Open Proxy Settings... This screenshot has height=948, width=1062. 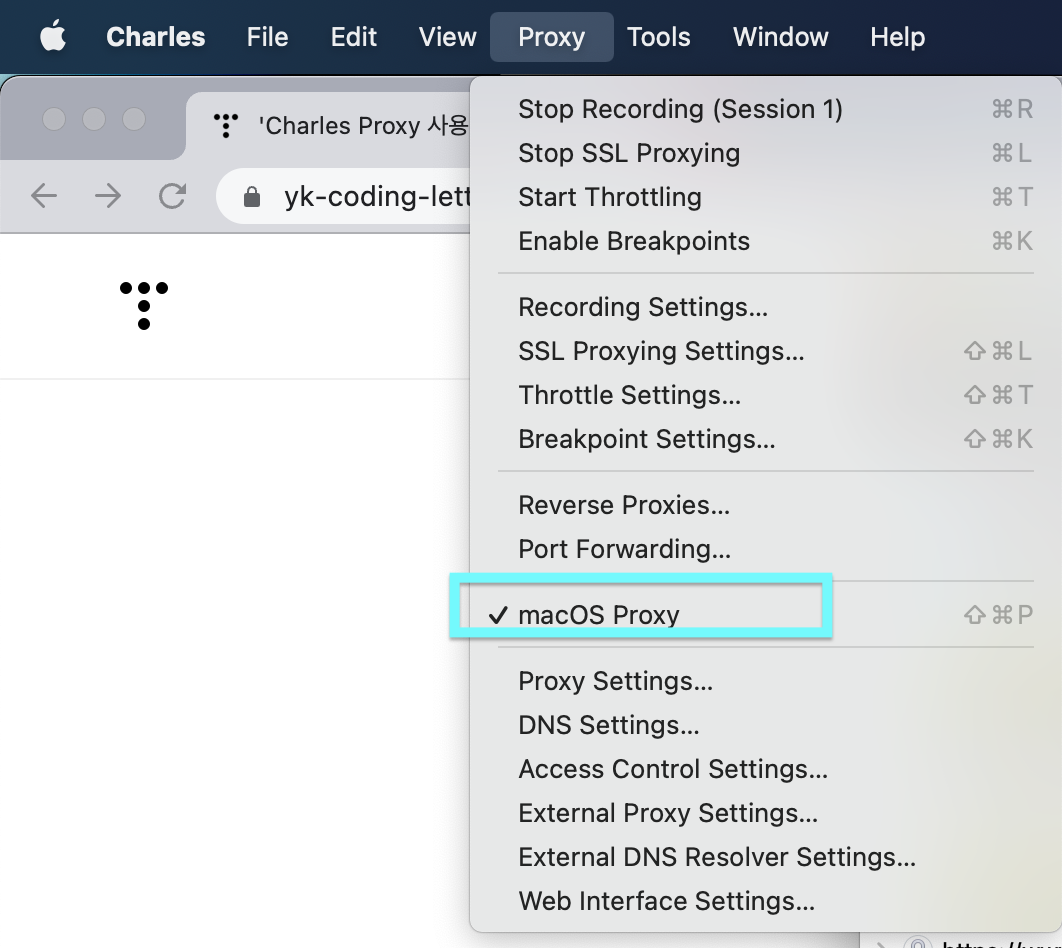click(x=765, y=681)
